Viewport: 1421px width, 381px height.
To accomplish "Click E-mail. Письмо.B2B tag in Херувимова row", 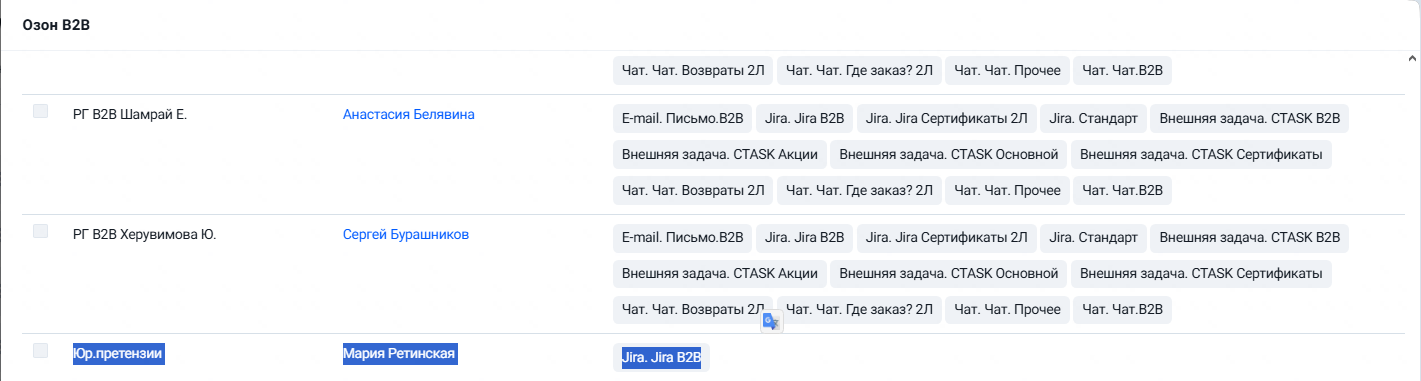I will coord(682,238).
